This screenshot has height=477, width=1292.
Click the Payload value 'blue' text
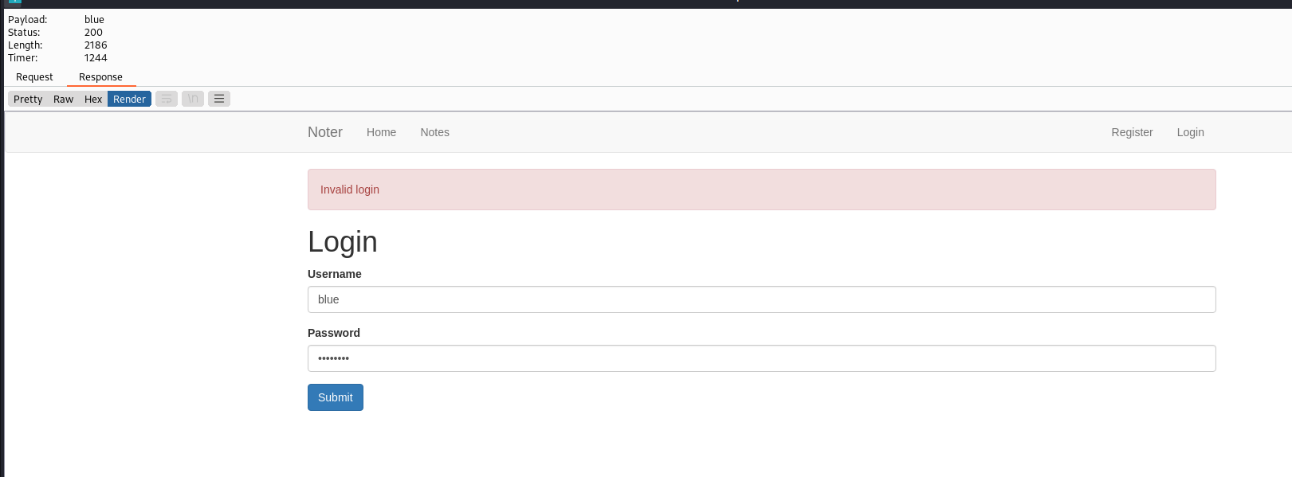coord(94,19)
